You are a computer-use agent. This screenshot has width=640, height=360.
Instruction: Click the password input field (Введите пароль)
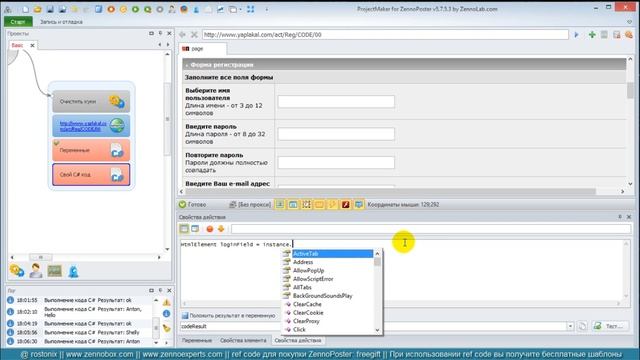coord(336,134)
